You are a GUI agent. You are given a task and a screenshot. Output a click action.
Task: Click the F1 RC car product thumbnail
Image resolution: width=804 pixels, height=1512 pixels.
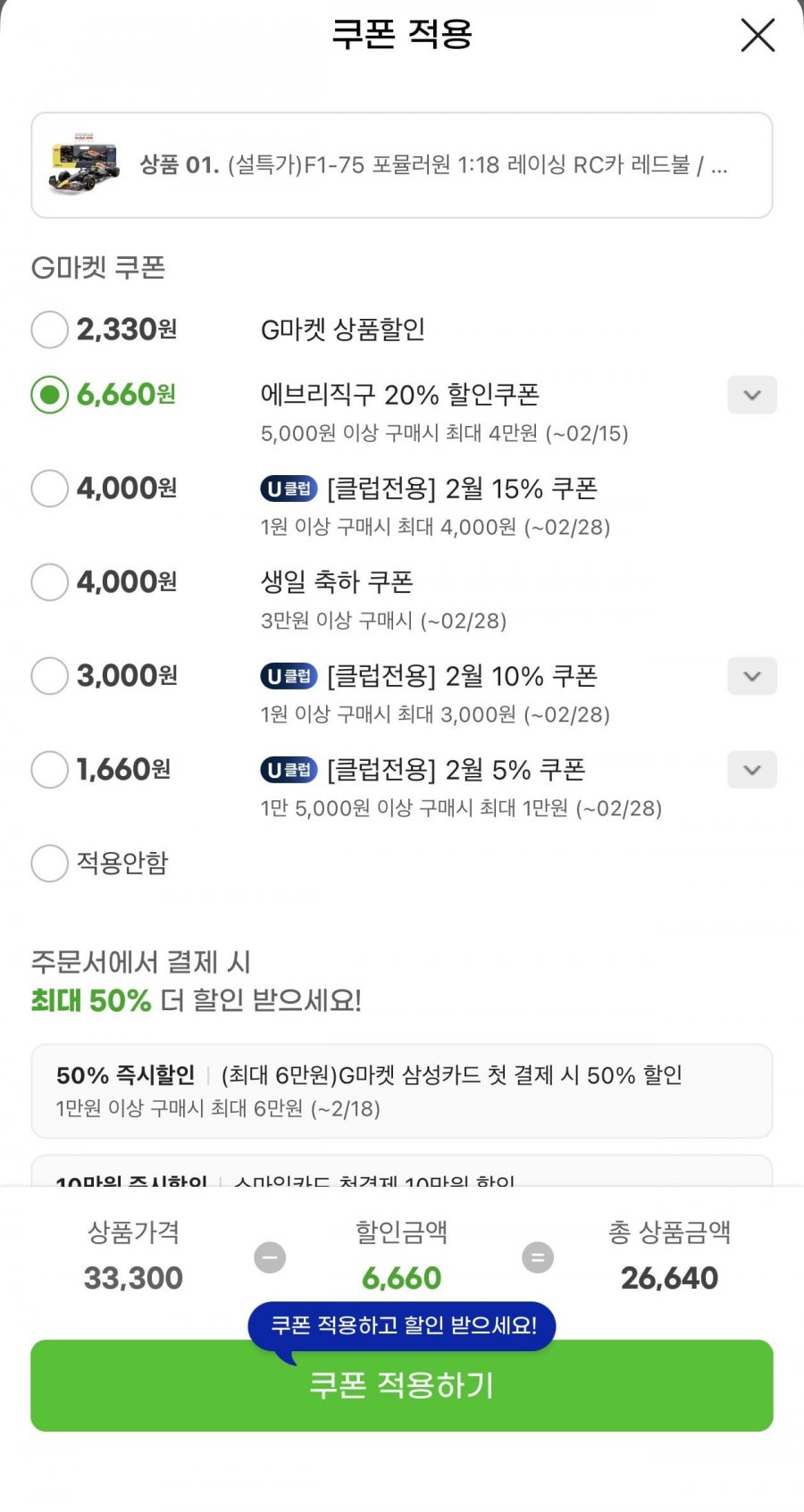click(x=84, y=164)
